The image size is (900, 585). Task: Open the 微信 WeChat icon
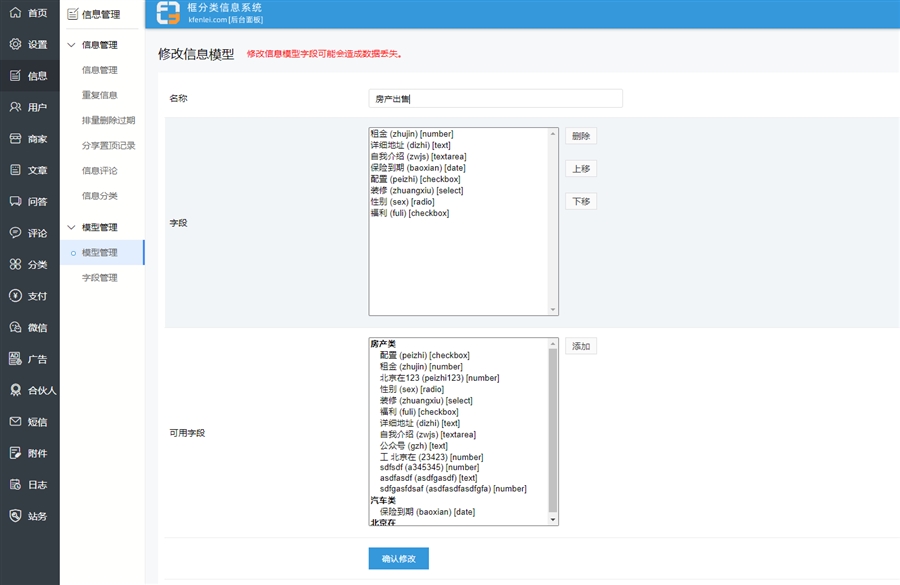15,327
